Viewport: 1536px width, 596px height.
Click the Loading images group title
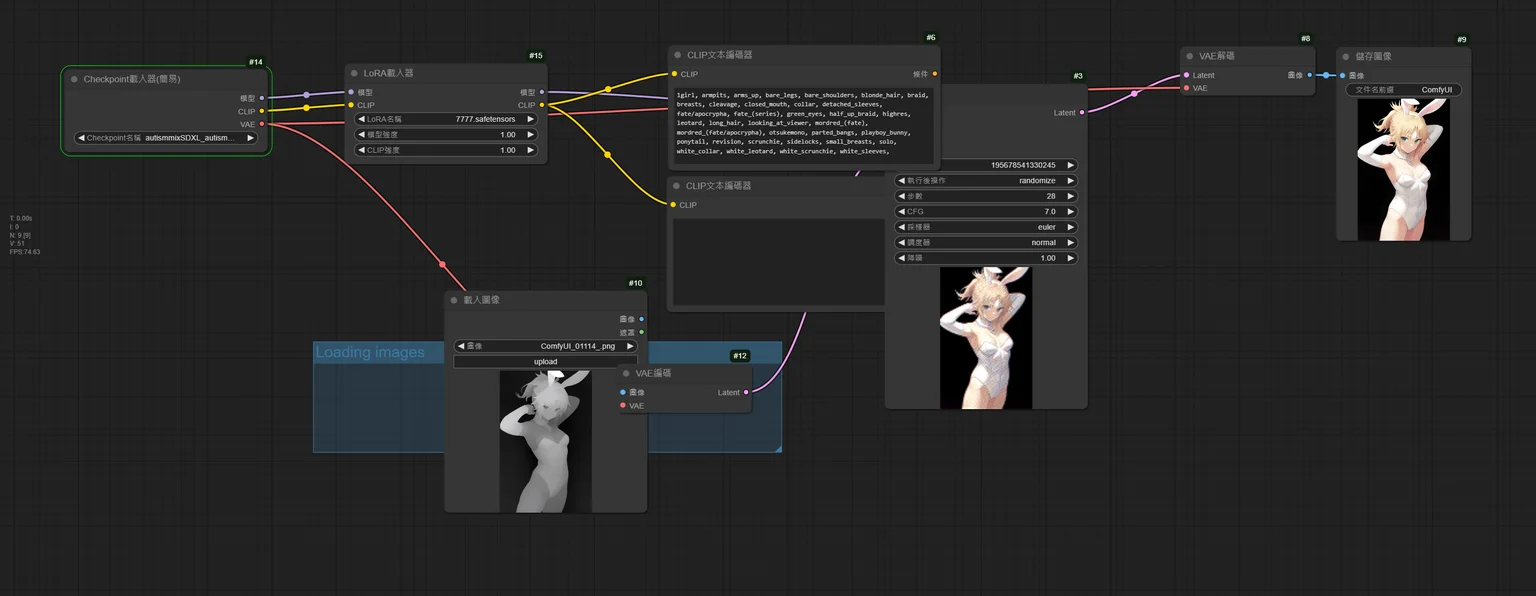coord(370,352)
